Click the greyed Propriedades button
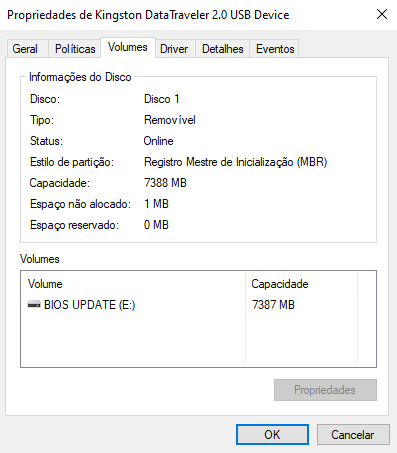Screen dimensions: 397x453 (x=325, y=390)
